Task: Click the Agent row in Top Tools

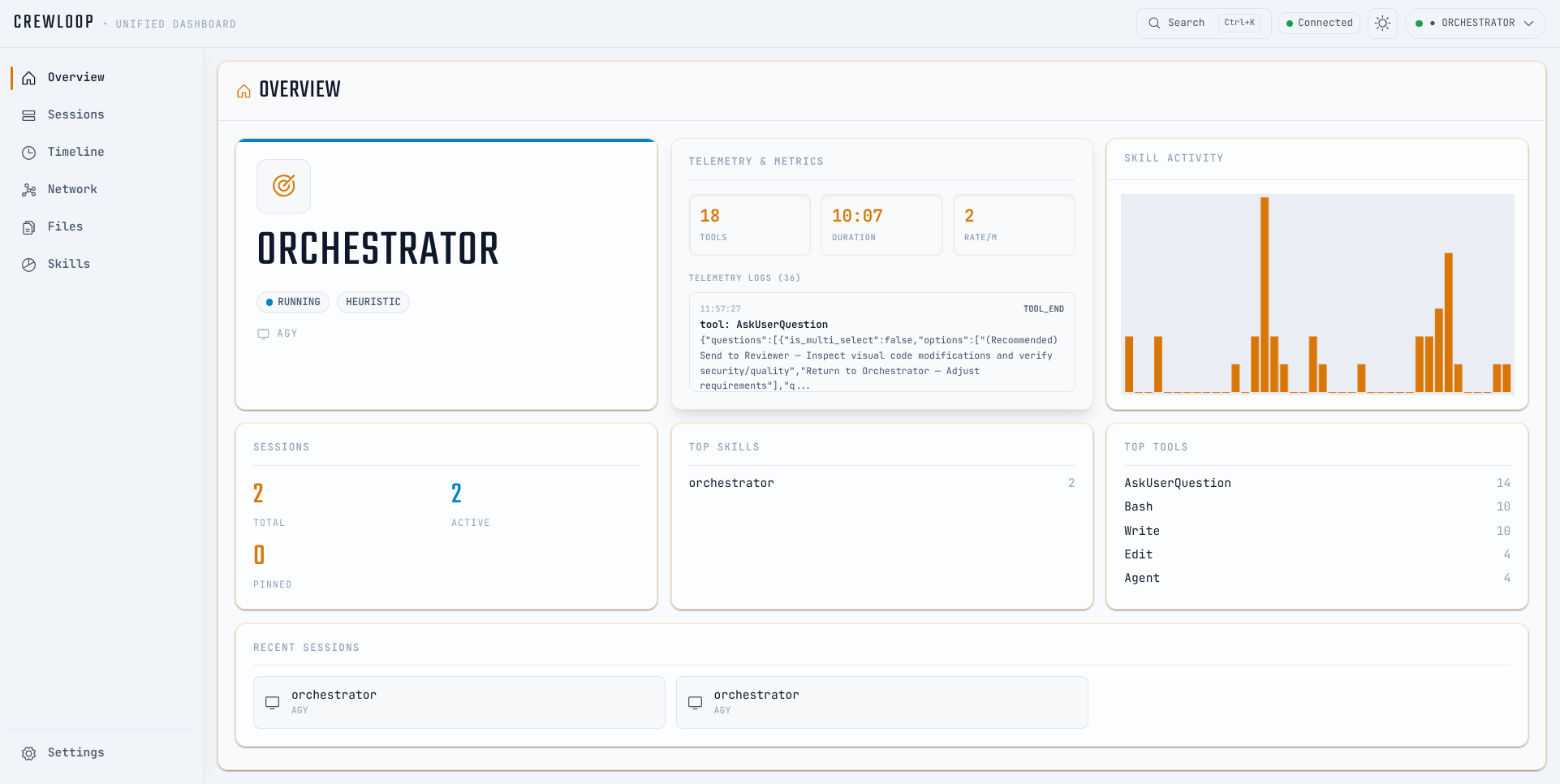Action: click(x=1317, y=578)
